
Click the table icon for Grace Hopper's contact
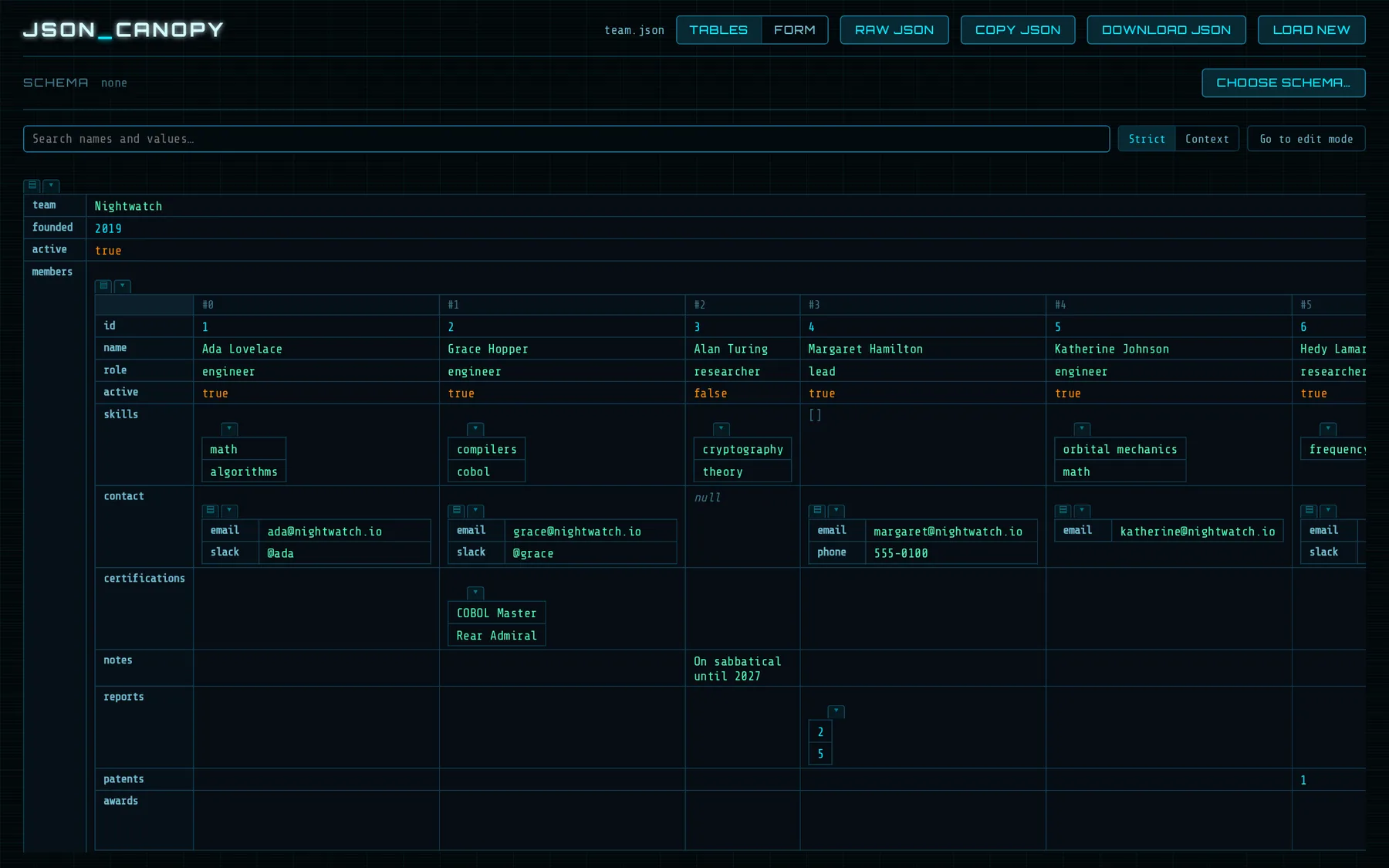pyautogui.click(x=457, y=511)
